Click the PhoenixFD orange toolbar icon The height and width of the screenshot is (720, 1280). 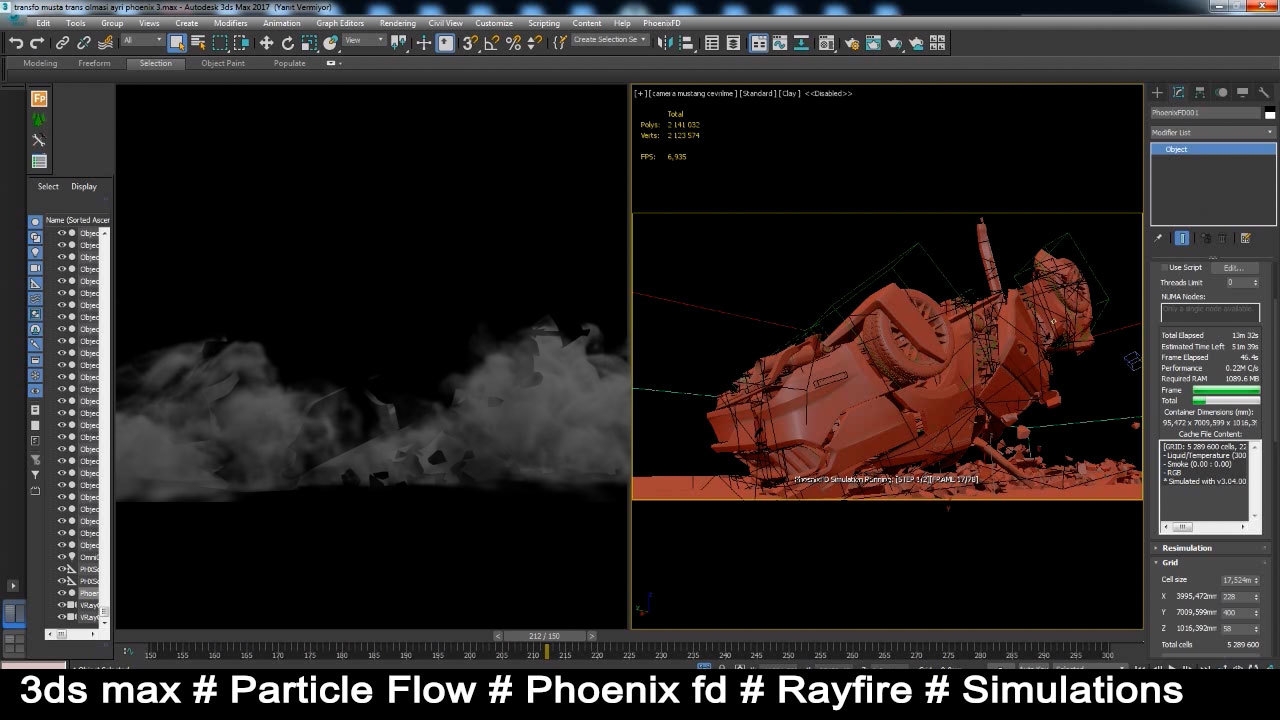[x=39, y=99]
